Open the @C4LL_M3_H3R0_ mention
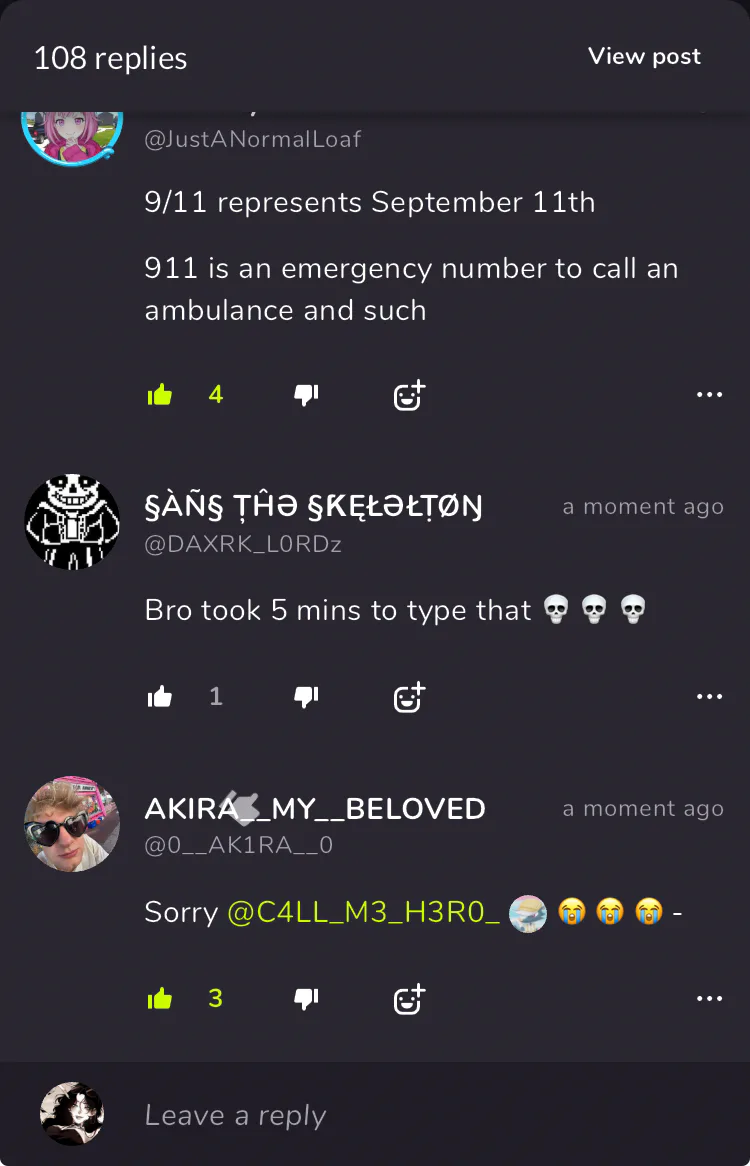 click(363, 912)
